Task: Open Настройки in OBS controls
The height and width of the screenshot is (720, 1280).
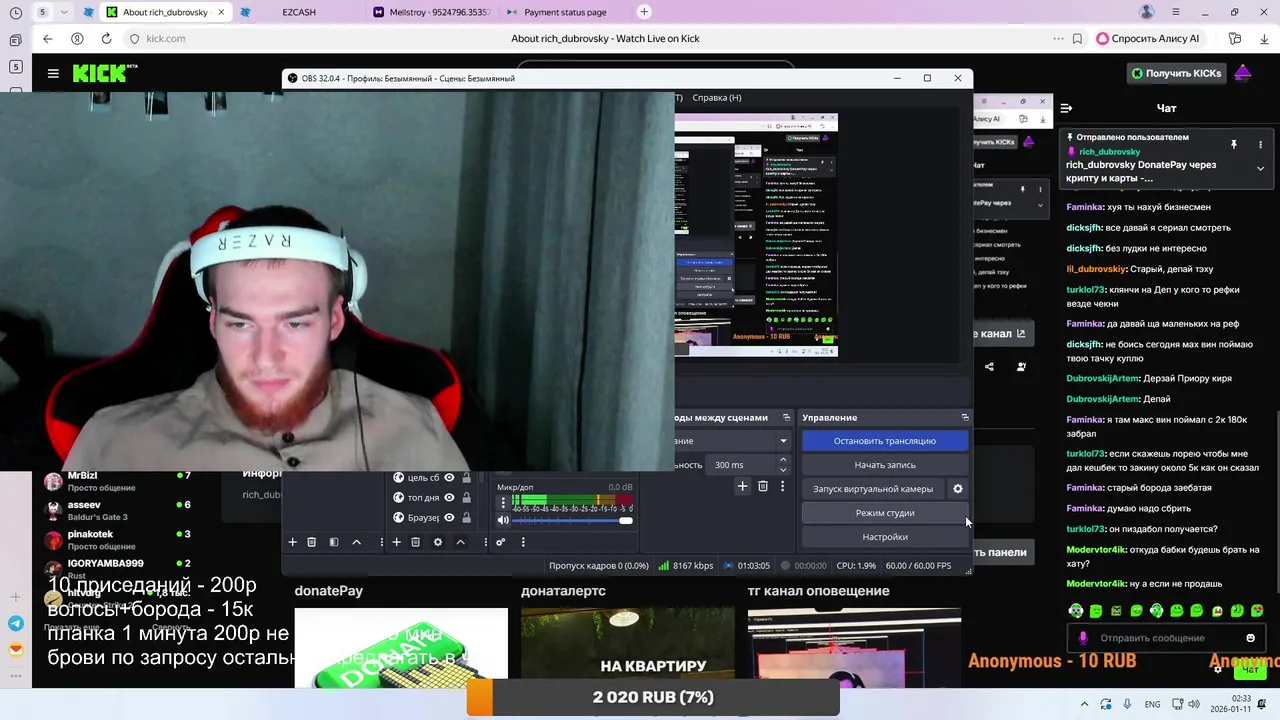Action: pos(885,537)
